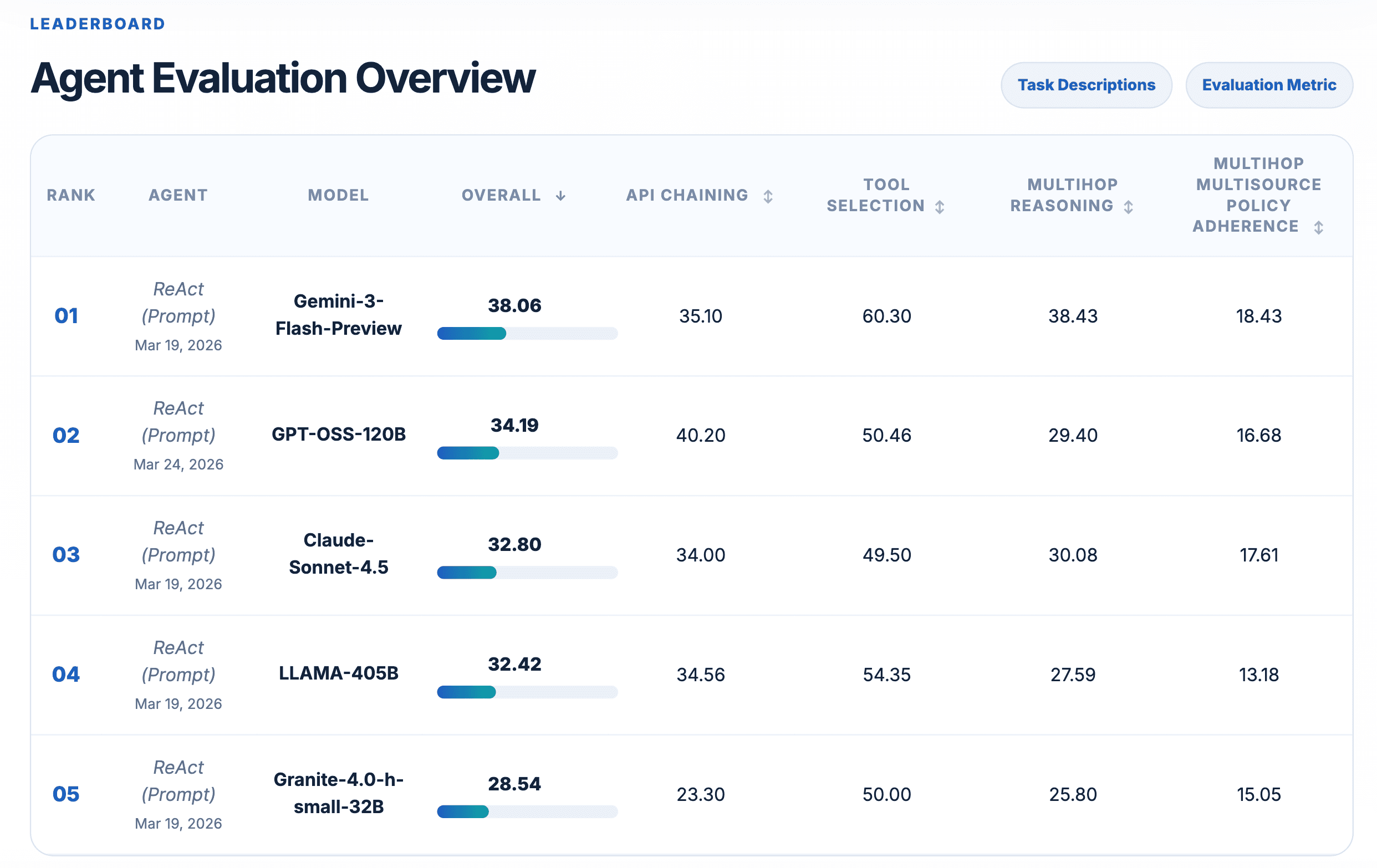Click the Tool Selection value 54.35
This screenshot has height=868, width=1377.
tap(887, 675)
